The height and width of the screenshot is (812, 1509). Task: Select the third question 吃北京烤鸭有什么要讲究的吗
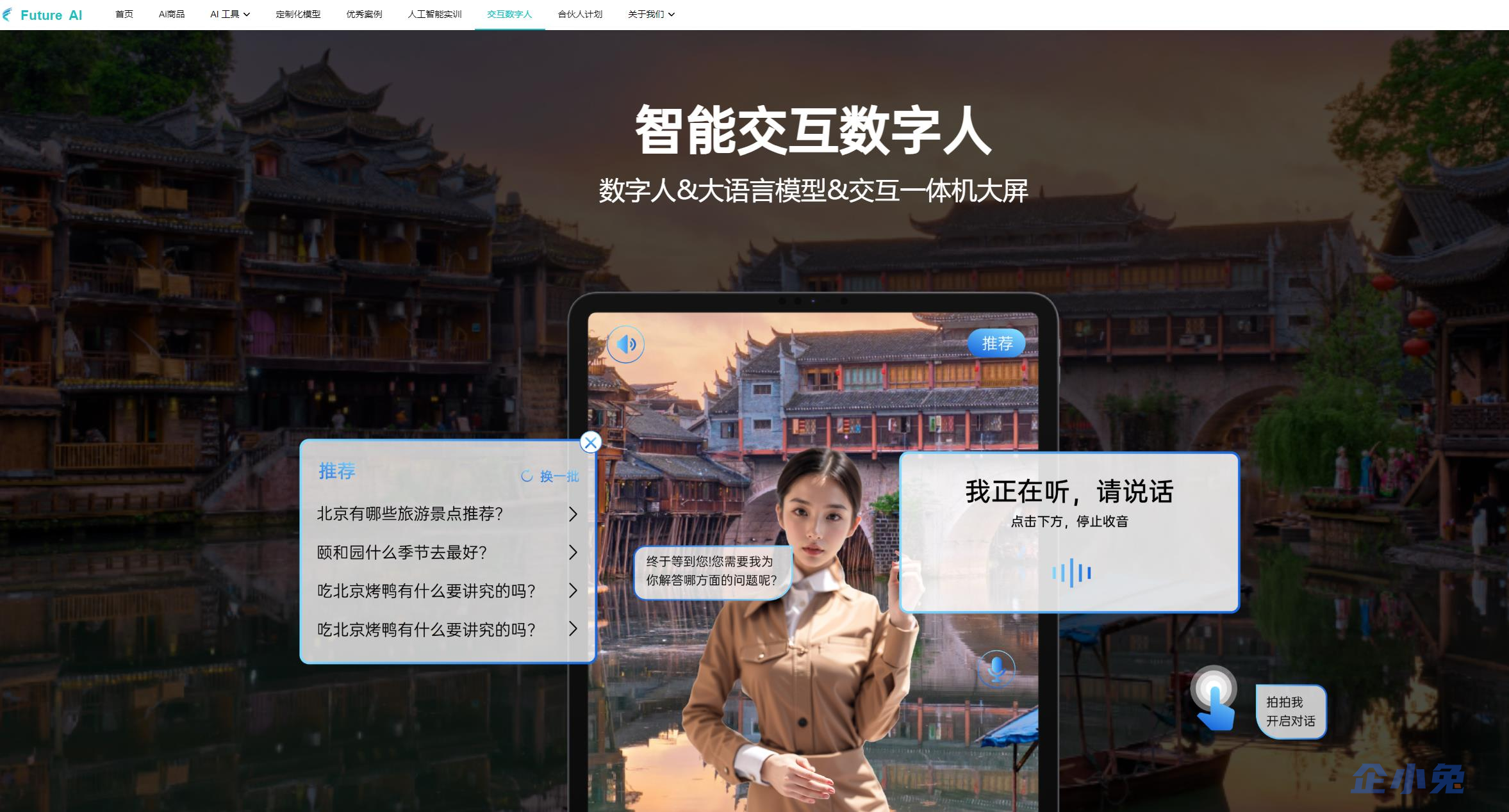[x=426, y=591]
